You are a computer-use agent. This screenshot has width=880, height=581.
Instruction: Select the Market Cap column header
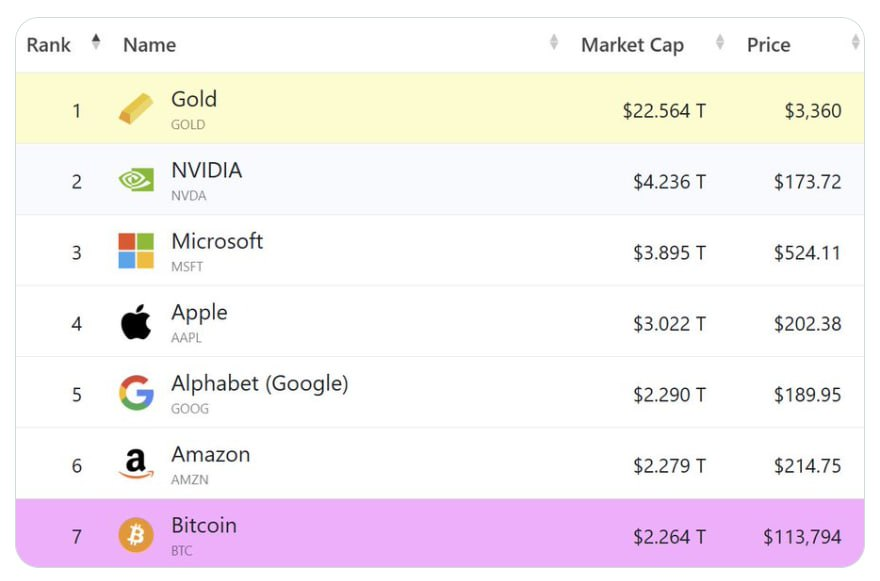[x=632, y=45]
